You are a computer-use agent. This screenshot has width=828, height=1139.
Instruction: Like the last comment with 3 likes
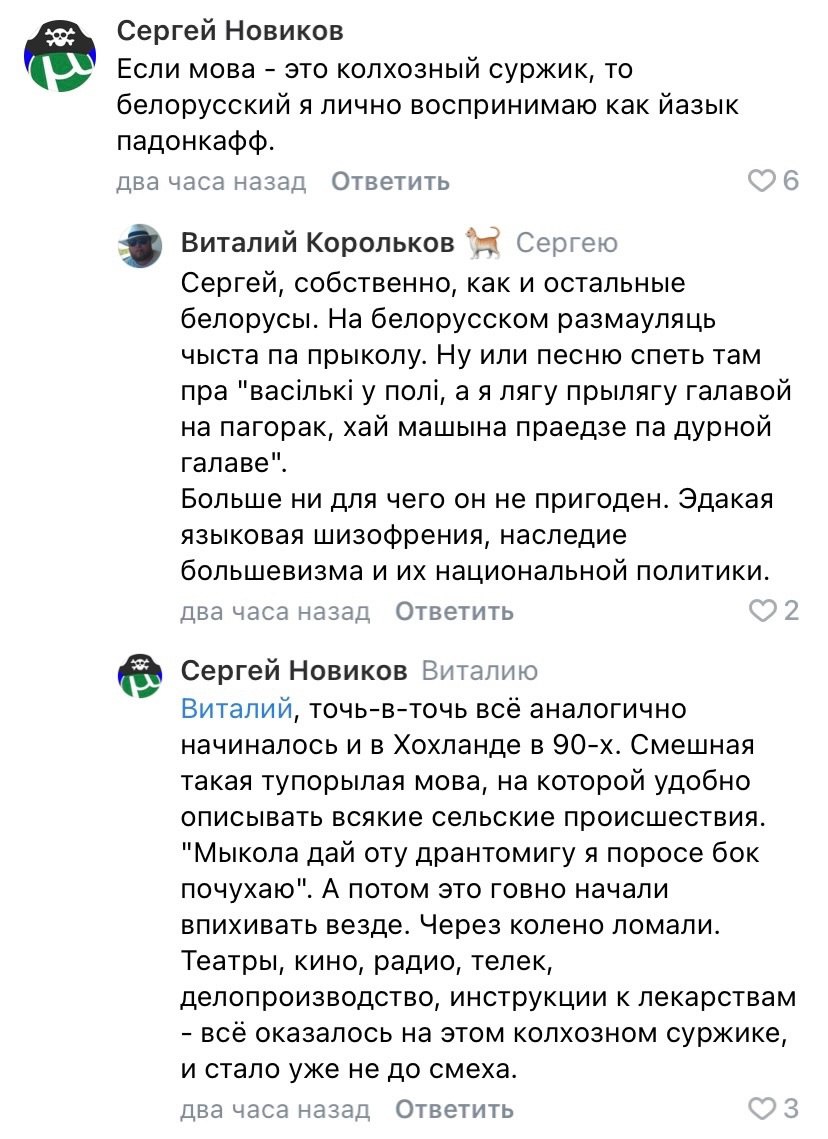click(x=763, y=1108)
